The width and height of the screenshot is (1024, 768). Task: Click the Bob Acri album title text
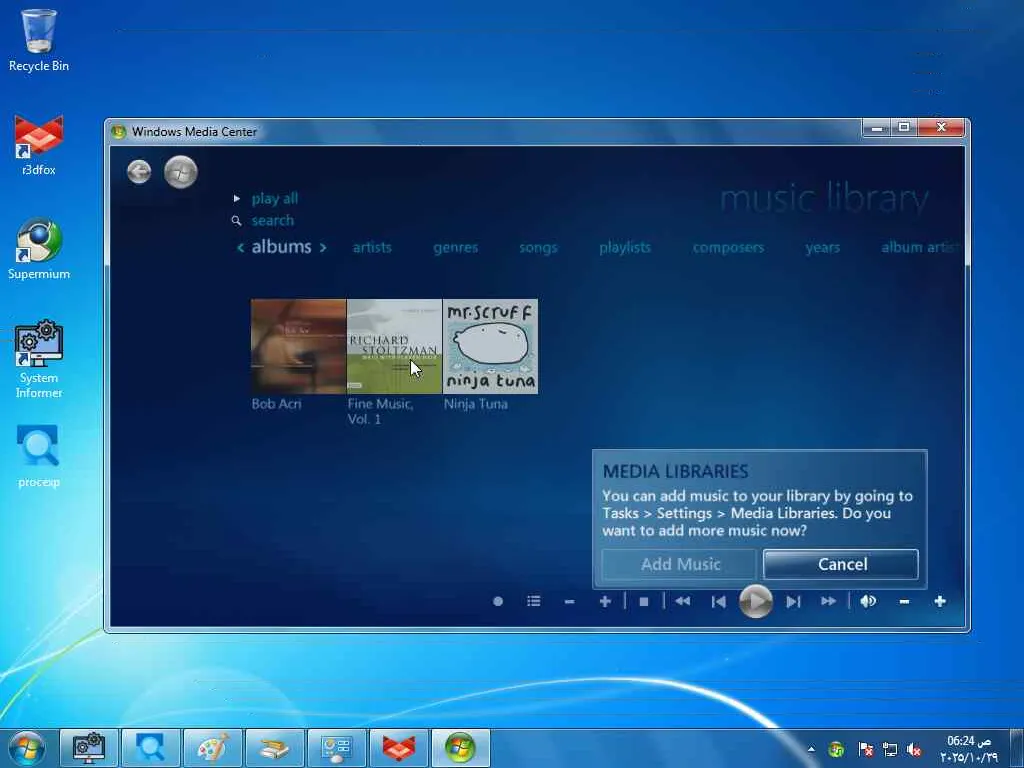pos(276,404)
